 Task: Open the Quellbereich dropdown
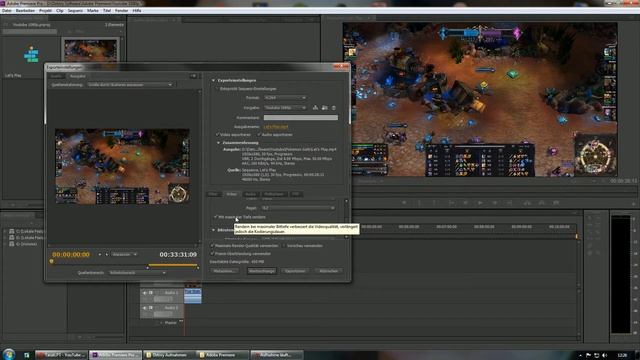pos(138,273)
